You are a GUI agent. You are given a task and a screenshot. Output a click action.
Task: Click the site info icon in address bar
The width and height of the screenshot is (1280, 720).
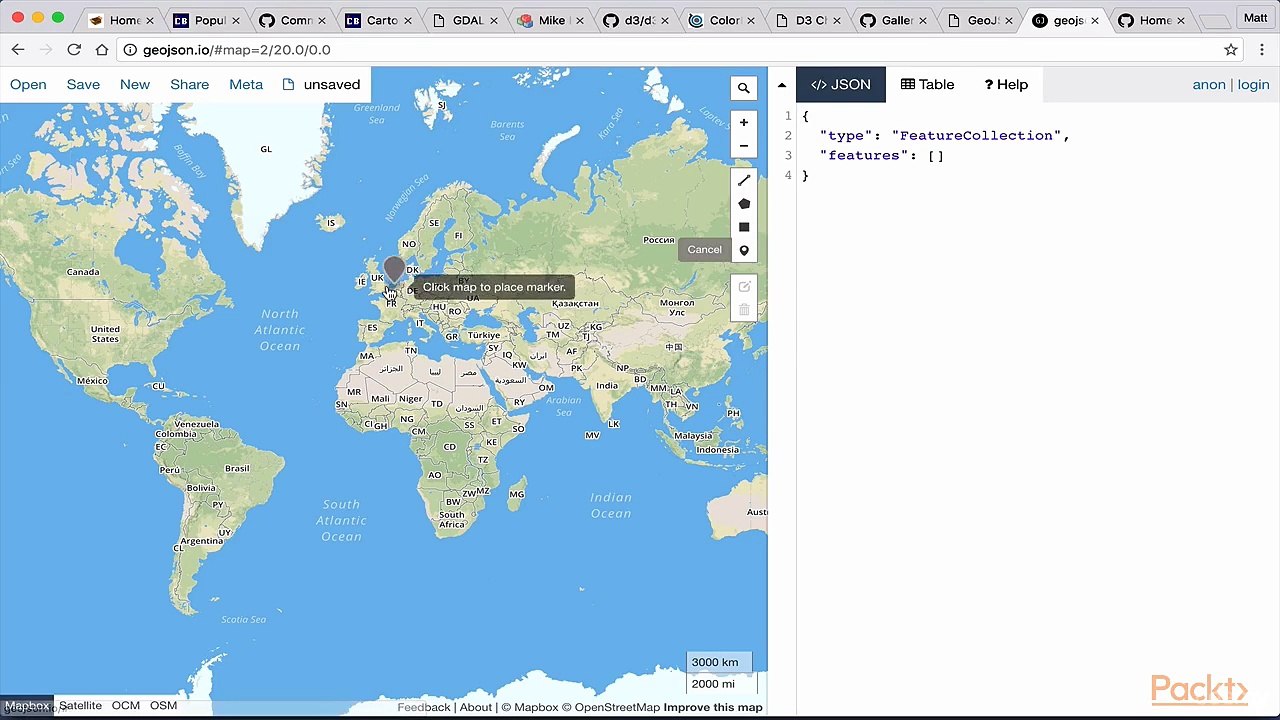point(130,50)
